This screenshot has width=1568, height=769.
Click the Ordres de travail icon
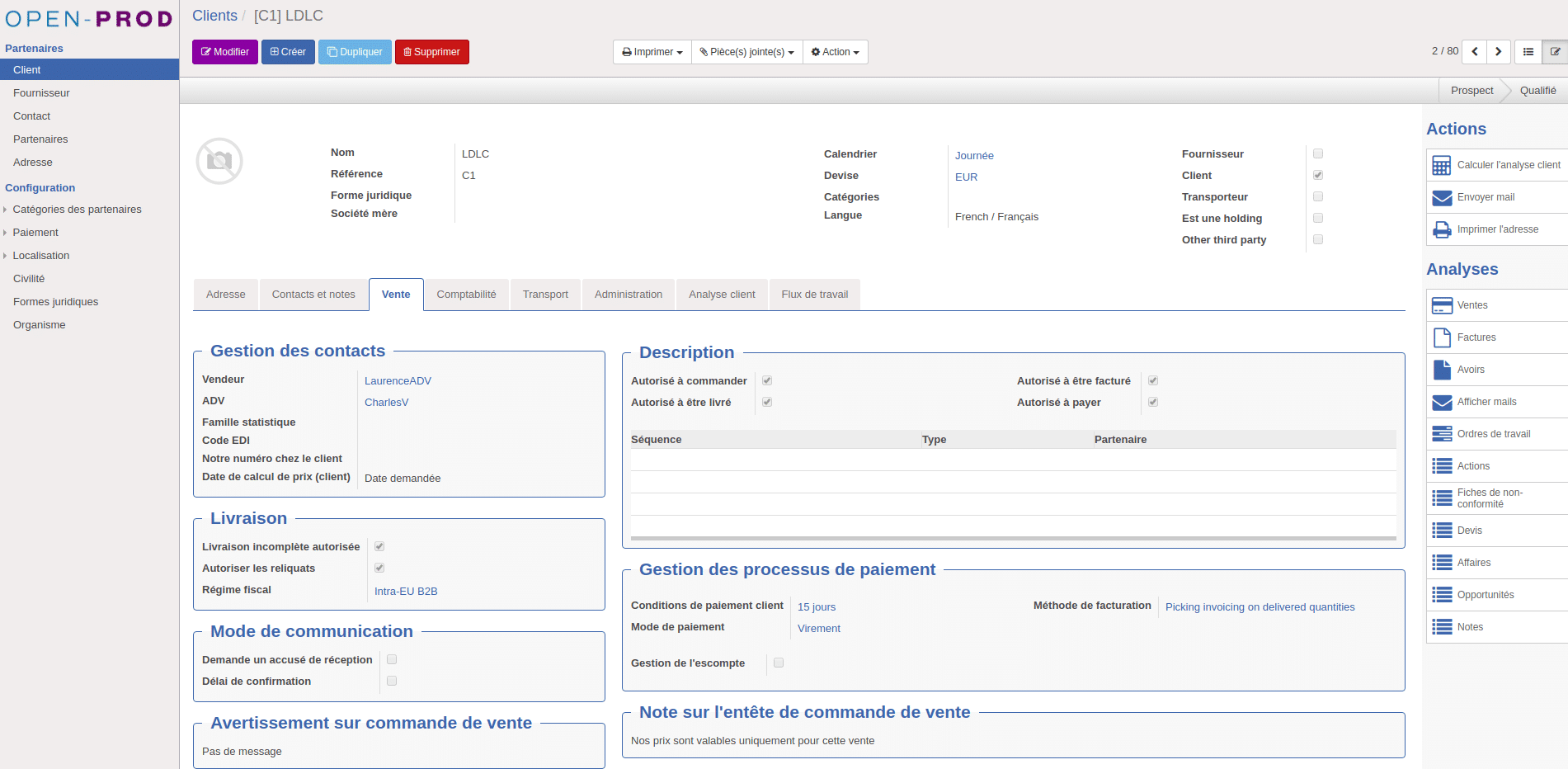pyautogui.click(x=1441, y=434)
